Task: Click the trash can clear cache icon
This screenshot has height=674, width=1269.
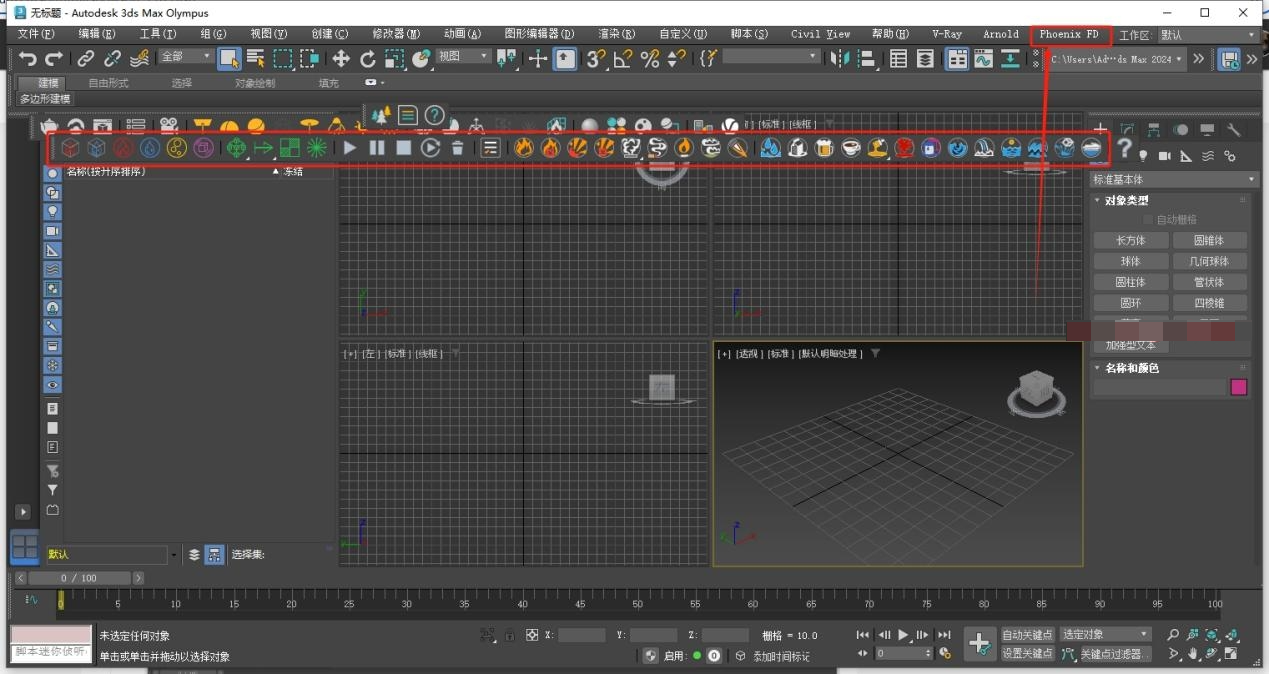Action: [x=457, y=148]
